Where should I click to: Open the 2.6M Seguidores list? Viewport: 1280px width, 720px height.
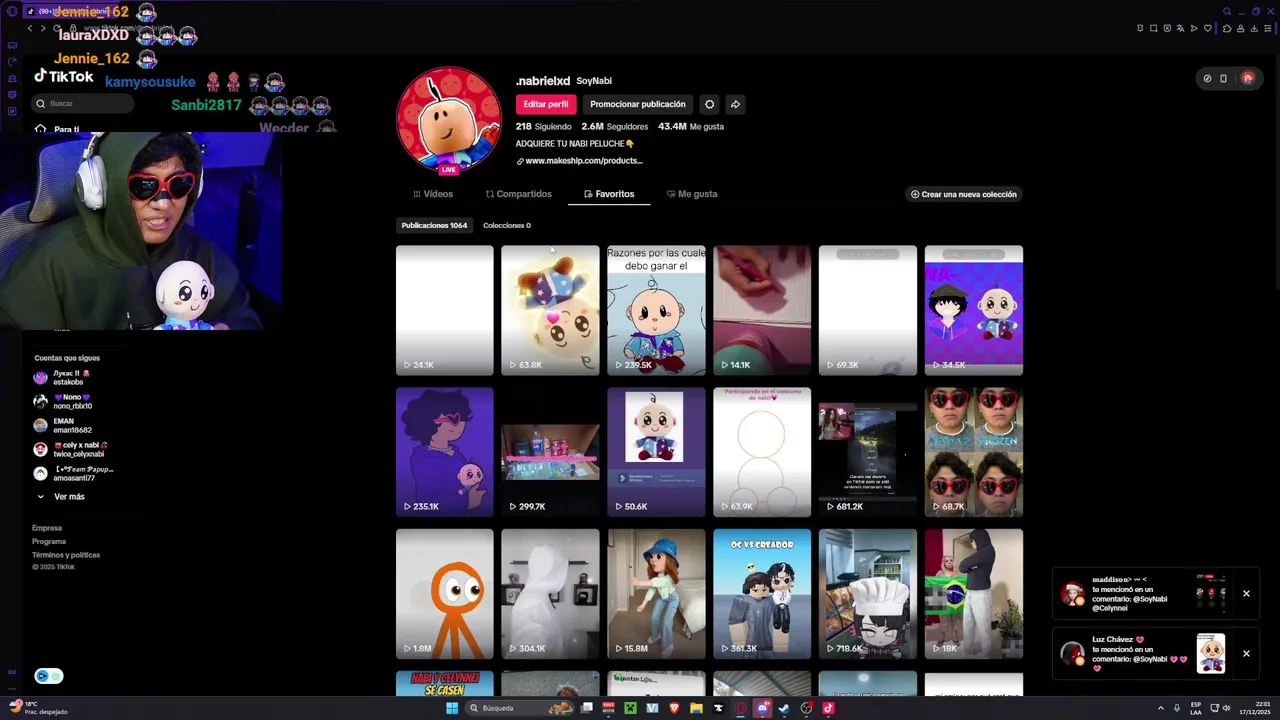(614, 127)
